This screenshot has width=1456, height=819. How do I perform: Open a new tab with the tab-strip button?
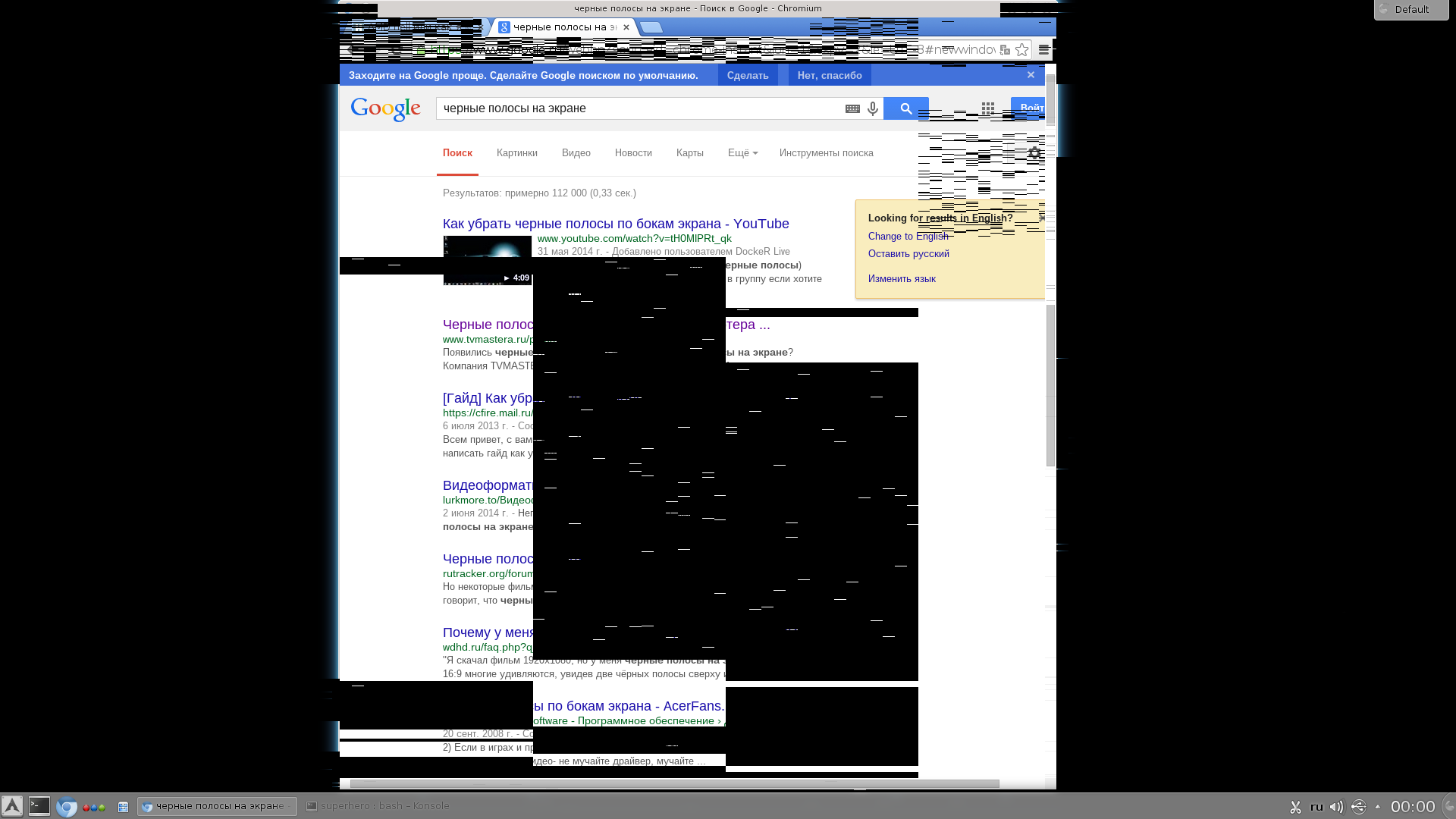click(x=651, y=27)
